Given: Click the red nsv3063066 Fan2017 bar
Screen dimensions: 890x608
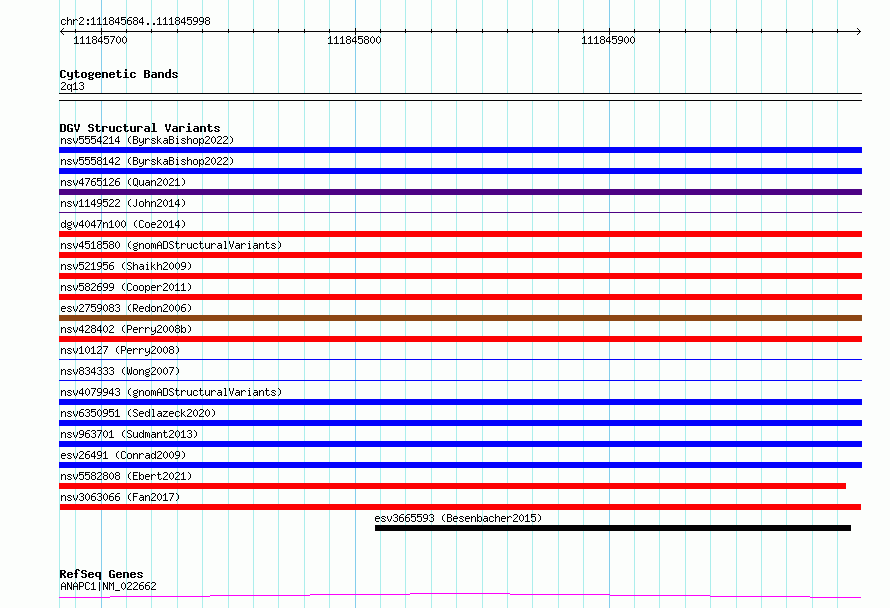Looking at the screenshot, I should 460,507.
